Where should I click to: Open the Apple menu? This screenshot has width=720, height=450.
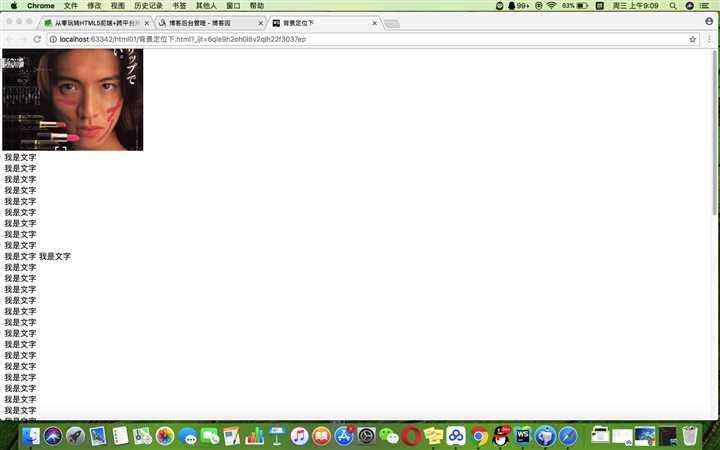(x=14, y=6)
